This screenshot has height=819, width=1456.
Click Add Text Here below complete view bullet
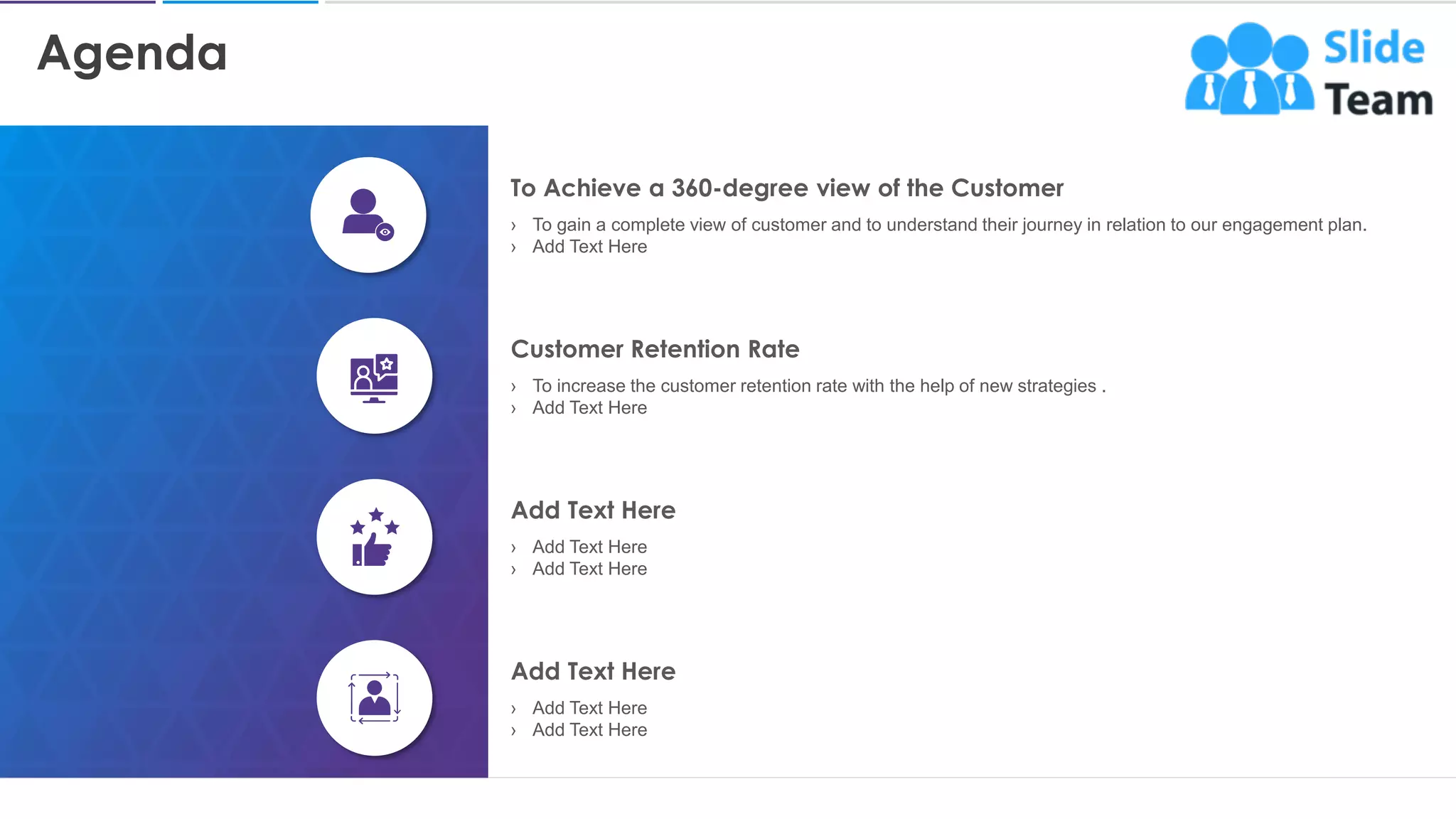coord(589,247)
